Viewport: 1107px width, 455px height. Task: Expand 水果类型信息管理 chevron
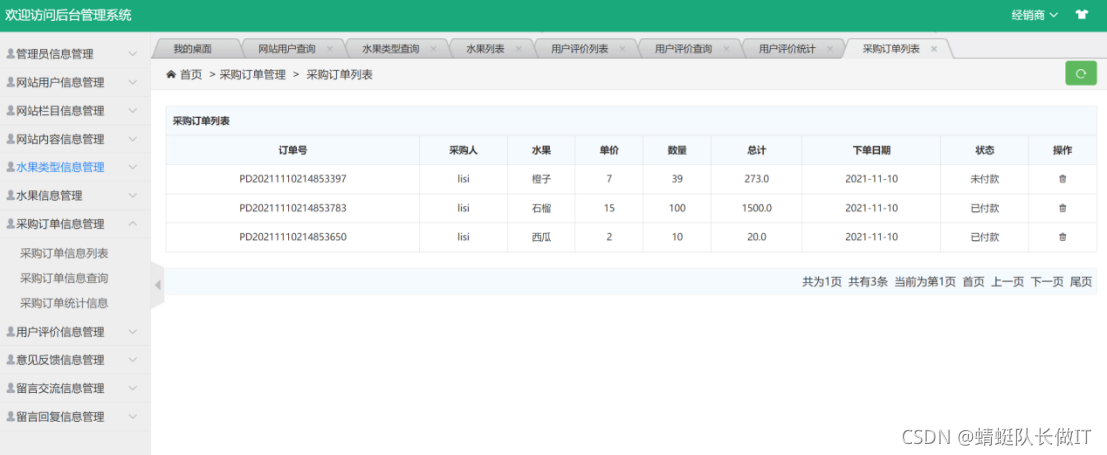pos(133,167)
